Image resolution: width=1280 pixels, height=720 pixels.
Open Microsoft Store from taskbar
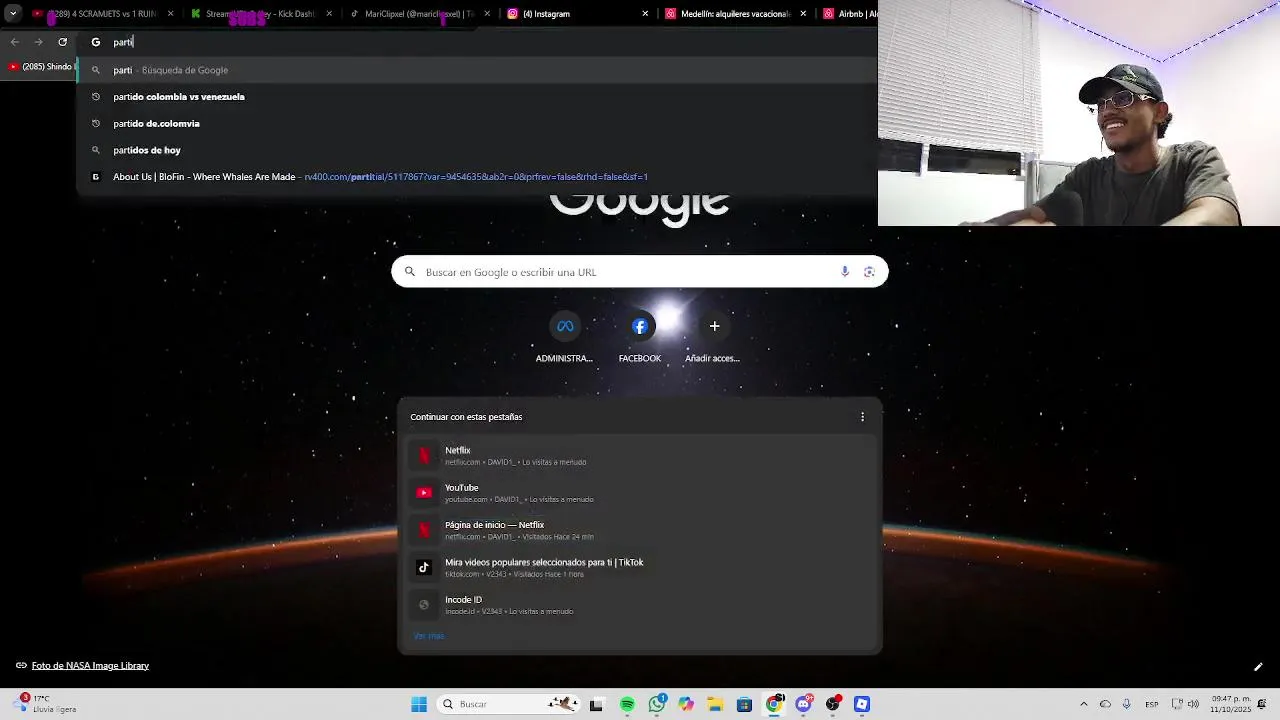pos(744,704)
